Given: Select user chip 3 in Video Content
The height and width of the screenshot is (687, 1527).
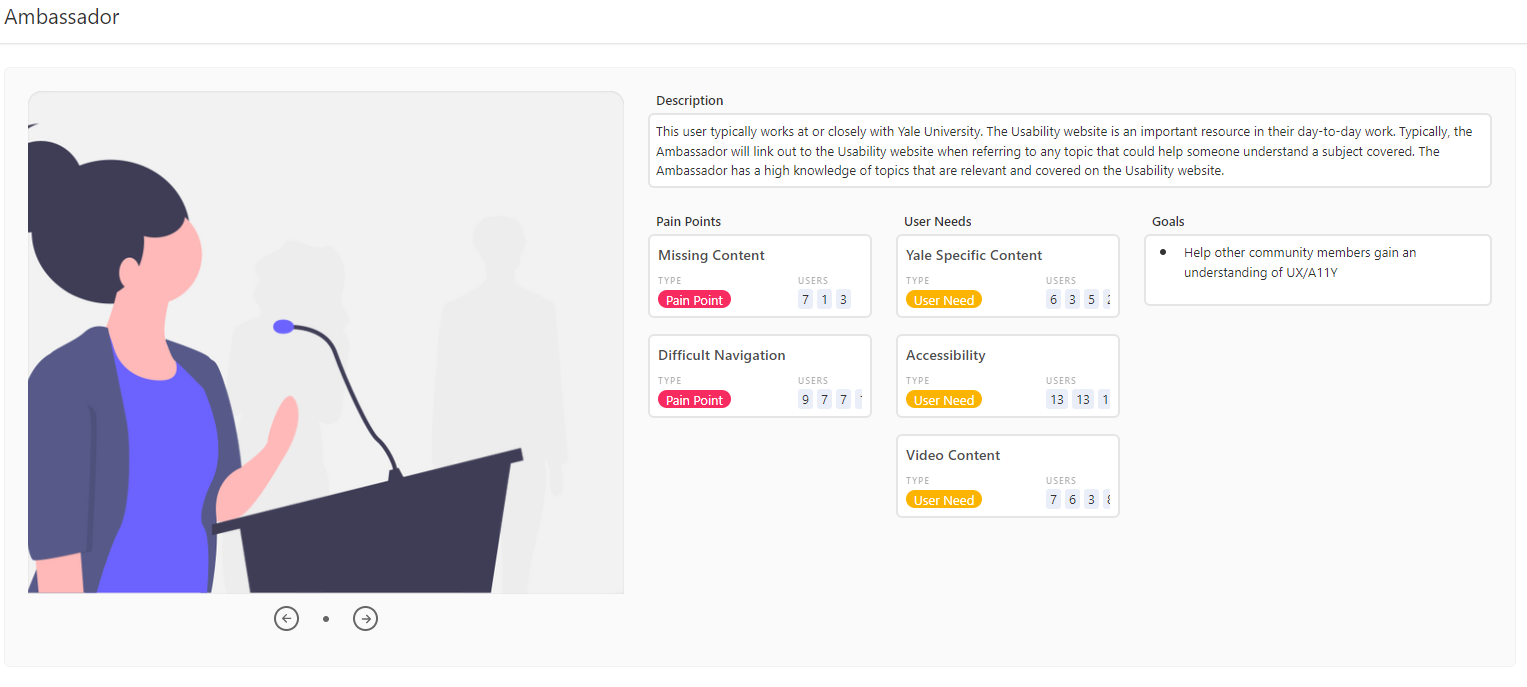Looking at the screenshot, I should click(x=1091, y=500).
